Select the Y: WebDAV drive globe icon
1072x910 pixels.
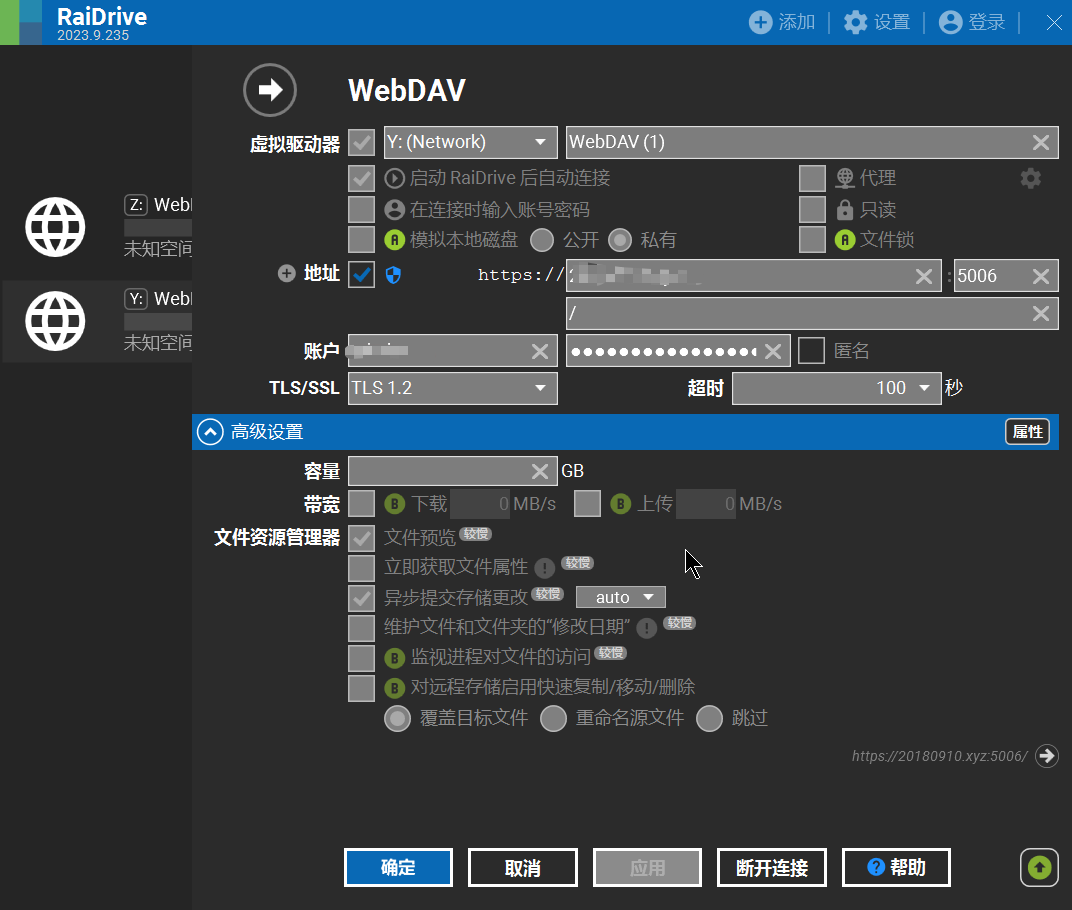click(x=55, y=321)
